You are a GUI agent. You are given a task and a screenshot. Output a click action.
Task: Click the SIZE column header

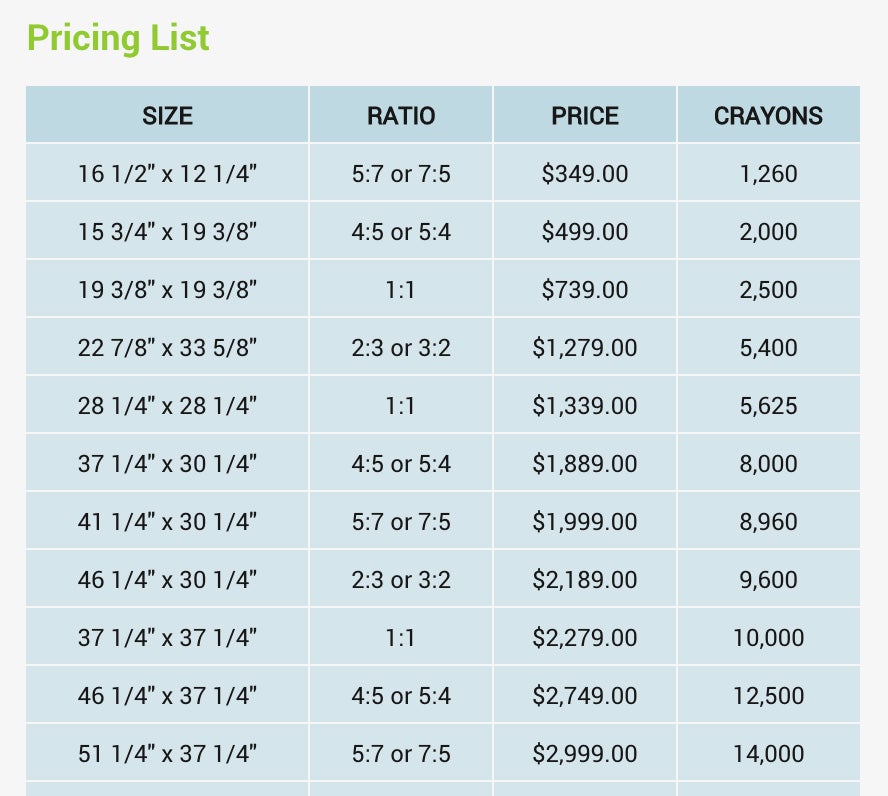coord(167,116)
